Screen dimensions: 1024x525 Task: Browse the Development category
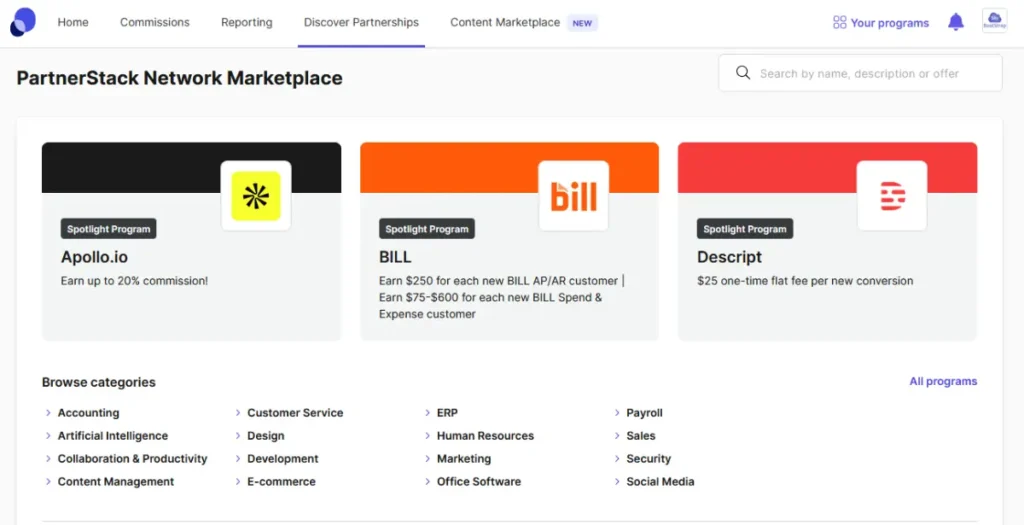[282, 458]
